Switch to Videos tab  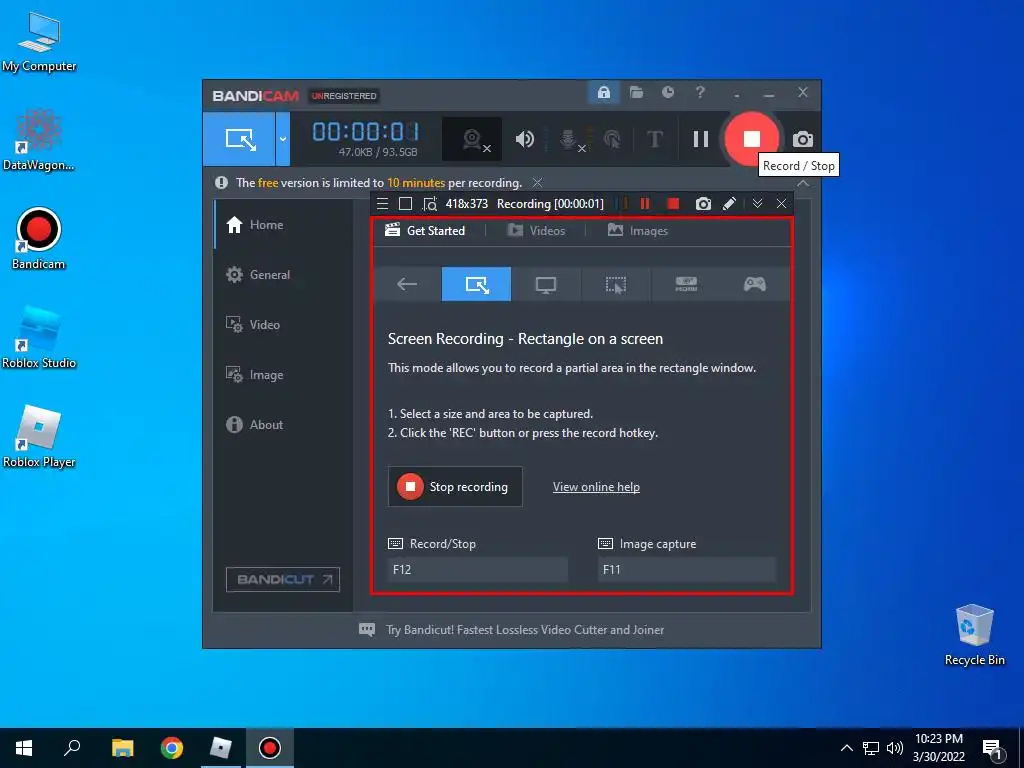(x=536, y=231)
